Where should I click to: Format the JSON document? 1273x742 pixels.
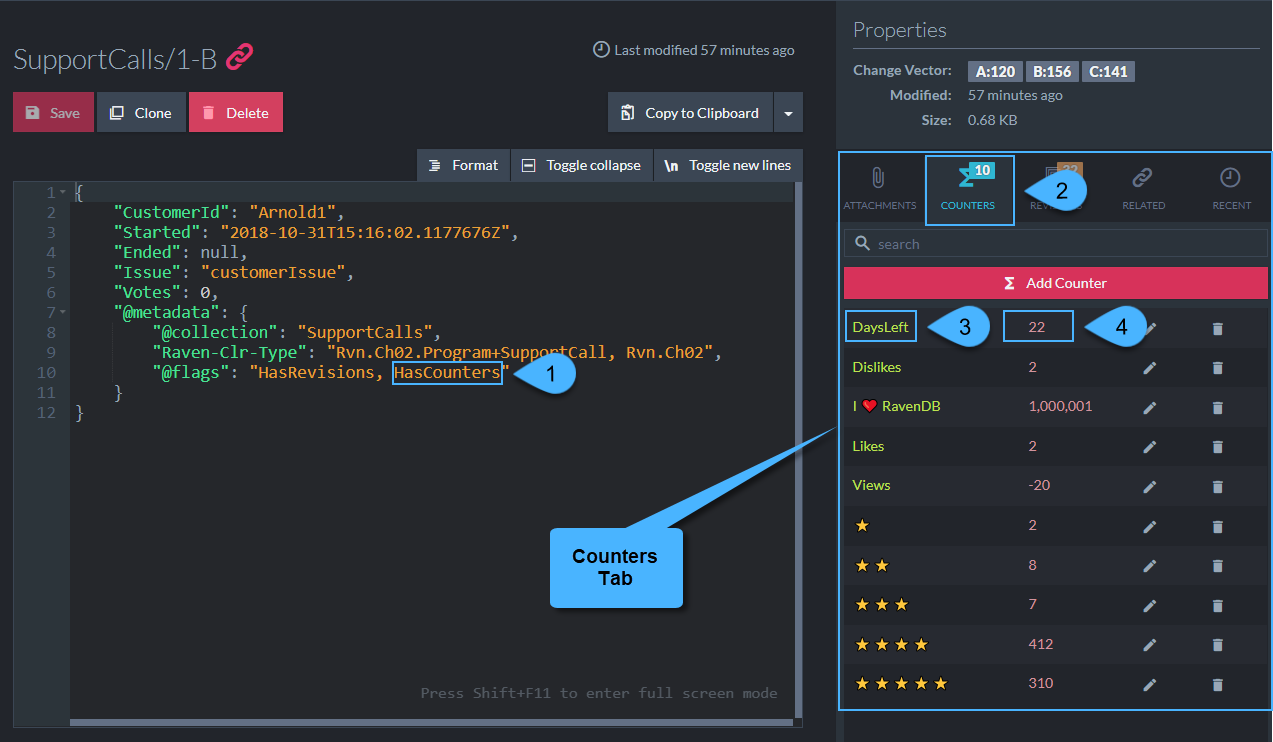[x=463, y=165]
